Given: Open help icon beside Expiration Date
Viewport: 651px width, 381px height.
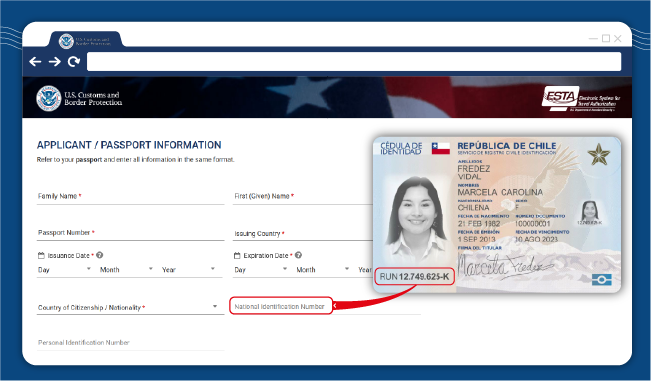Looking at the screenshot, I should click(298, 255).
